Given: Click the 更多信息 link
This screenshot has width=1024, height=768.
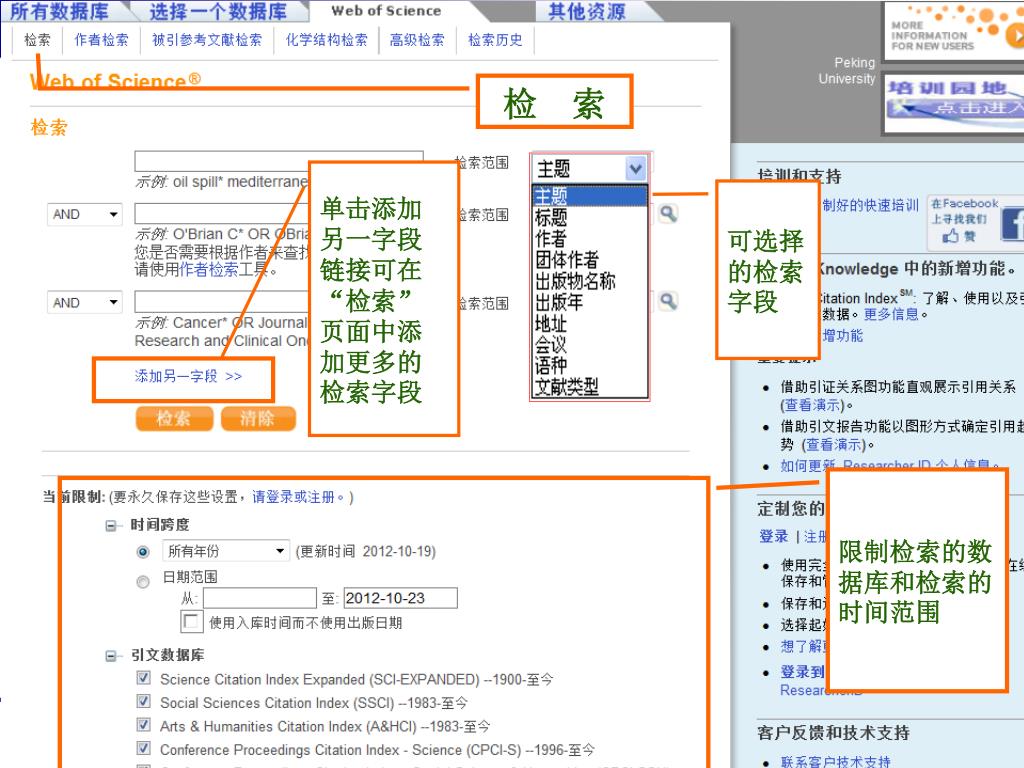Looking at the screenshot, I should [x=891, y=314].
